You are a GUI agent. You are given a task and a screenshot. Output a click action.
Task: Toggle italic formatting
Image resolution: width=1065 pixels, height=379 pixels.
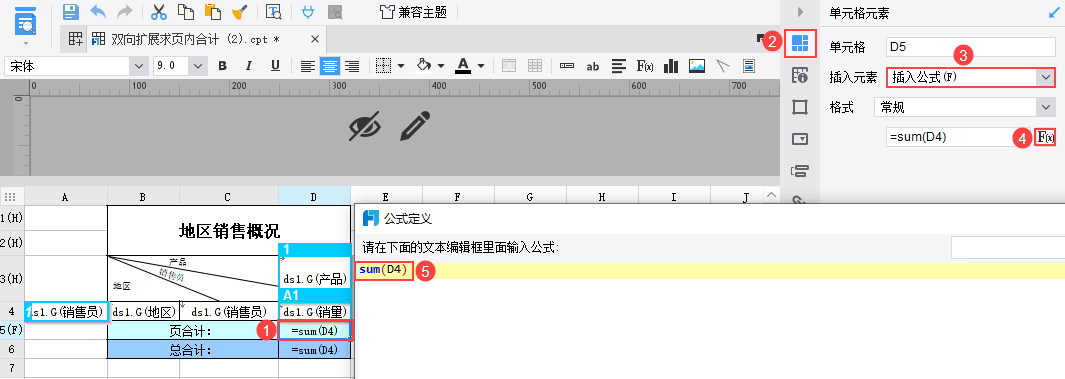pos(249,66)
